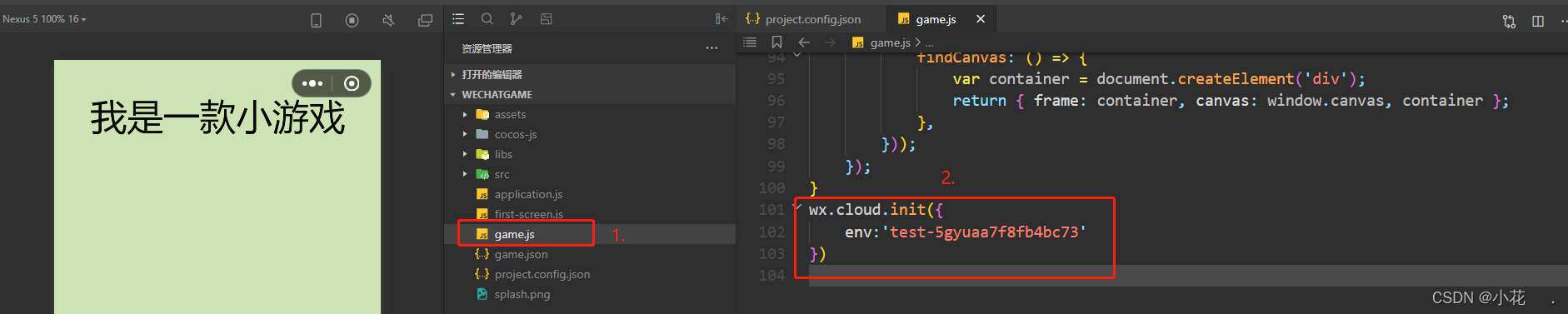Click the outline list icon in breadcrumb bar
1568x314 pixels.
[x=750, y=42]
